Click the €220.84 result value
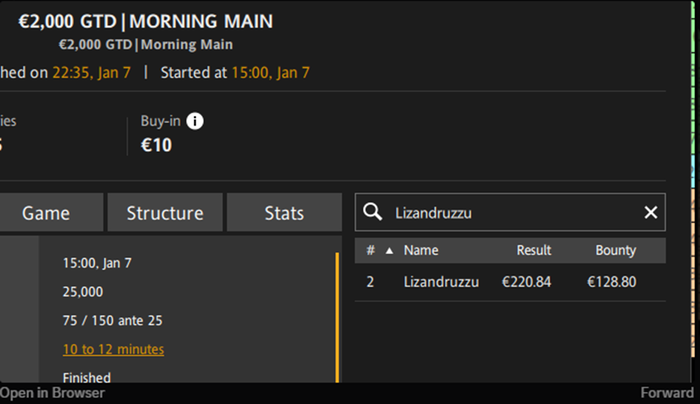700x404 pixels. (526, 282)
